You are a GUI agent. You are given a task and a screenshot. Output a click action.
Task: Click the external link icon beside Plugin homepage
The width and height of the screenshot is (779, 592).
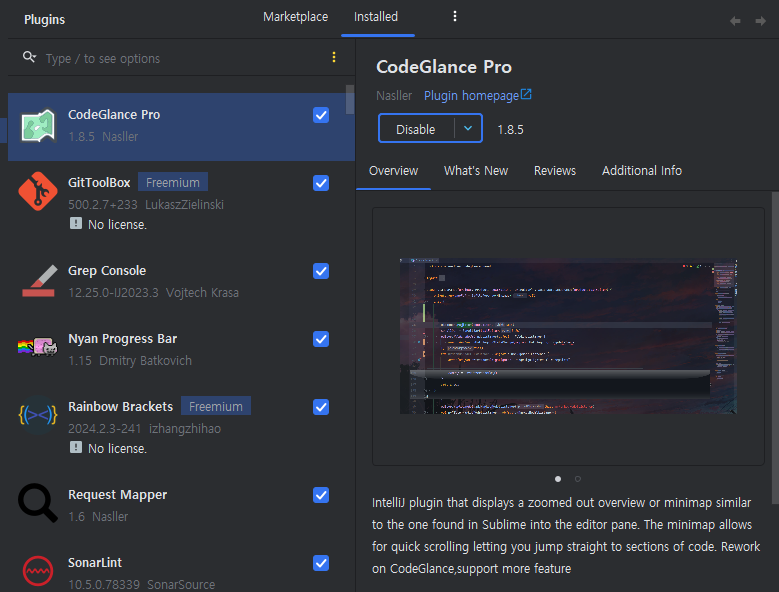click(526, 94)
